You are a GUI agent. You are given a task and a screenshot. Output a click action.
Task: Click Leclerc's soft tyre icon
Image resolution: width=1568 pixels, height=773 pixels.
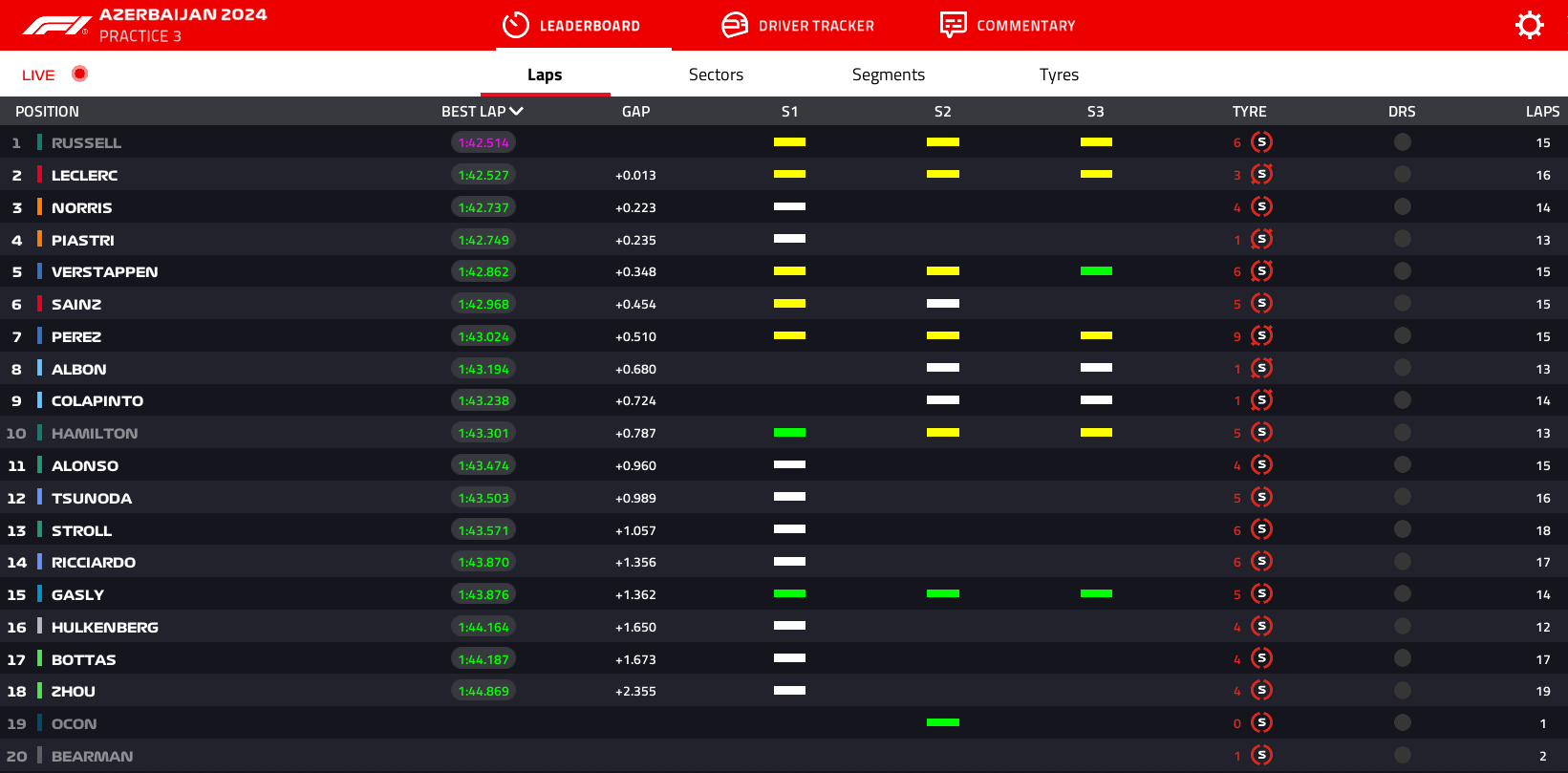coord(1262,175)
